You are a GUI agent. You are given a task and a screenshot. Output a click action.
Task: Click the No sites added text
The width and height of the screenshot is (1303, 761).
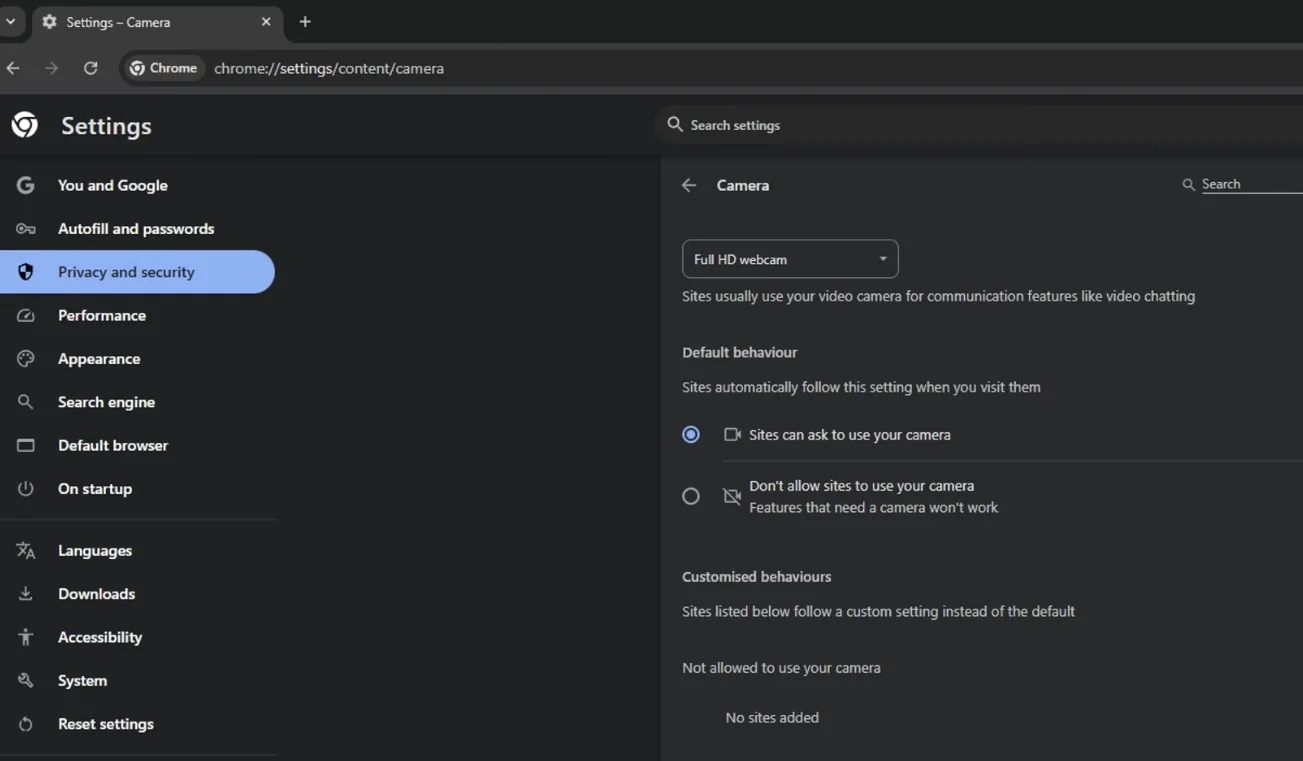(772, 717)
